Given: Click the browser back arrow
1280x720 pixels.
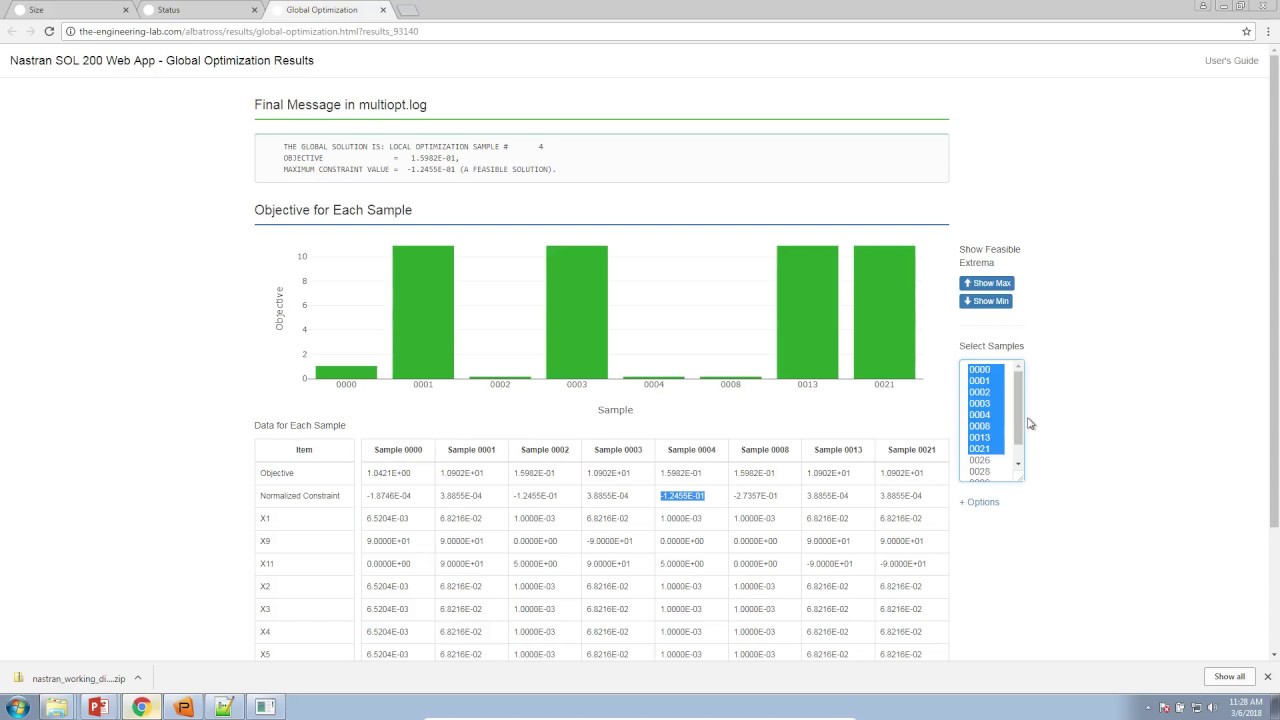Looking at the screenshot, I should click(12, 31).
